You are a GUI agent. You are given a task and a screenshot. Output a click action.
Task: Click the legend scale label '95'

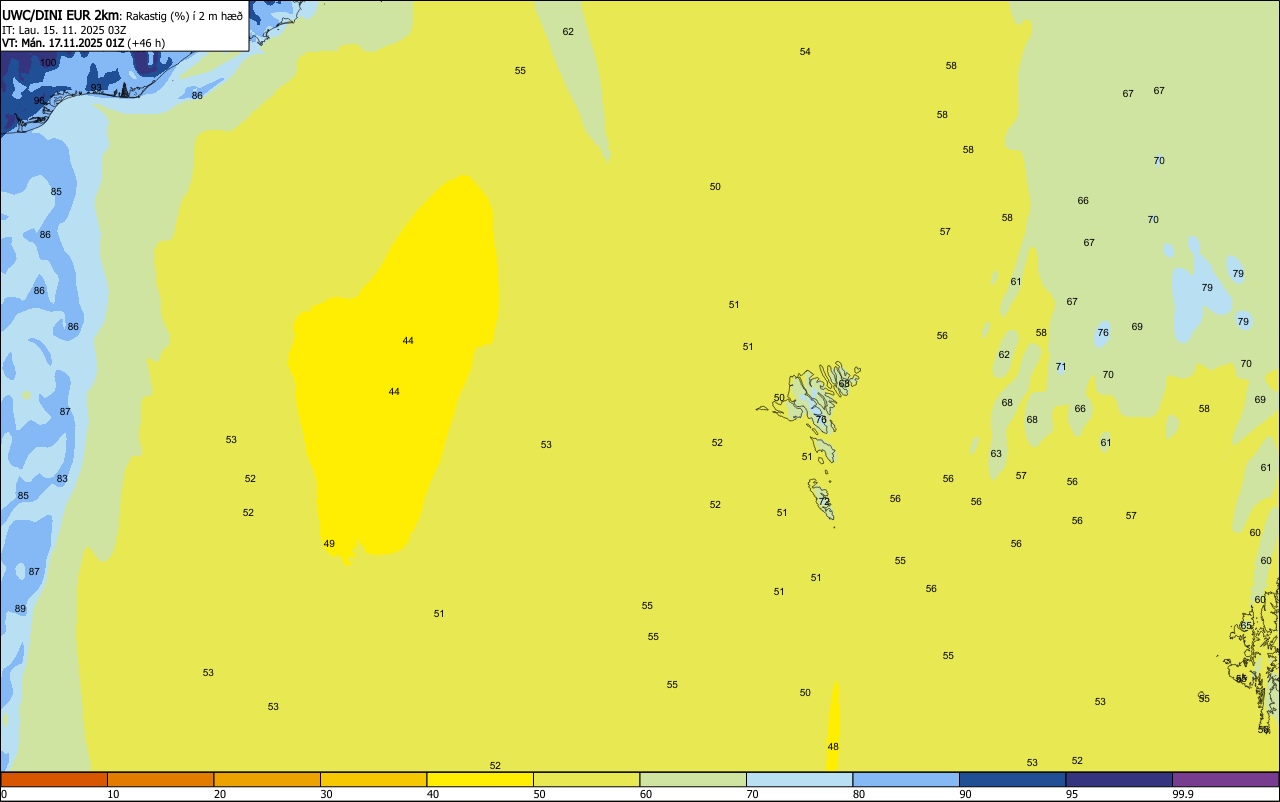[x=1071, y=794]
